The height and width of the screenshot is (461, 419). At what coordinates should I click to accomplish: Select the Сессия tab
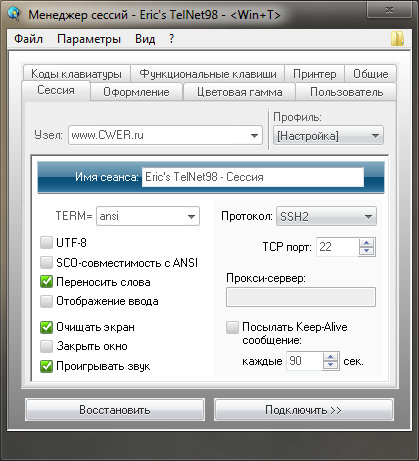pos(56,90)
